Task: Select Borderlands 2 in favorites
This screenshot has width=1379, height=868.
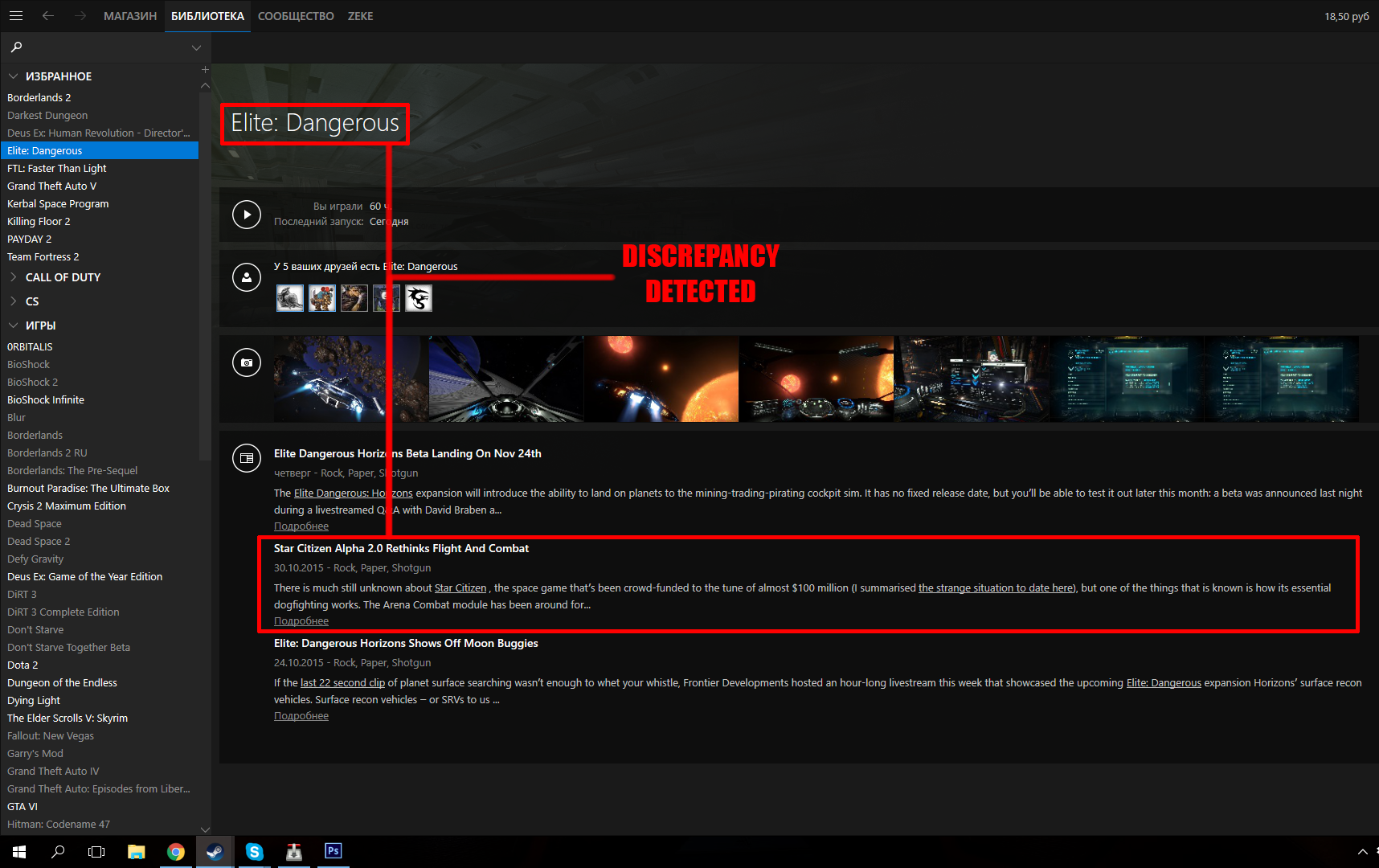Action: coord(99,97)
